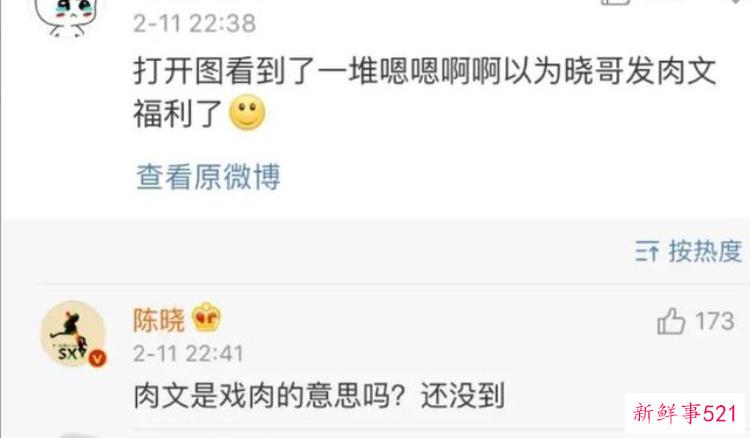
Task: Click the word 福利了 in the comment
Action: (x=177, y=114)
